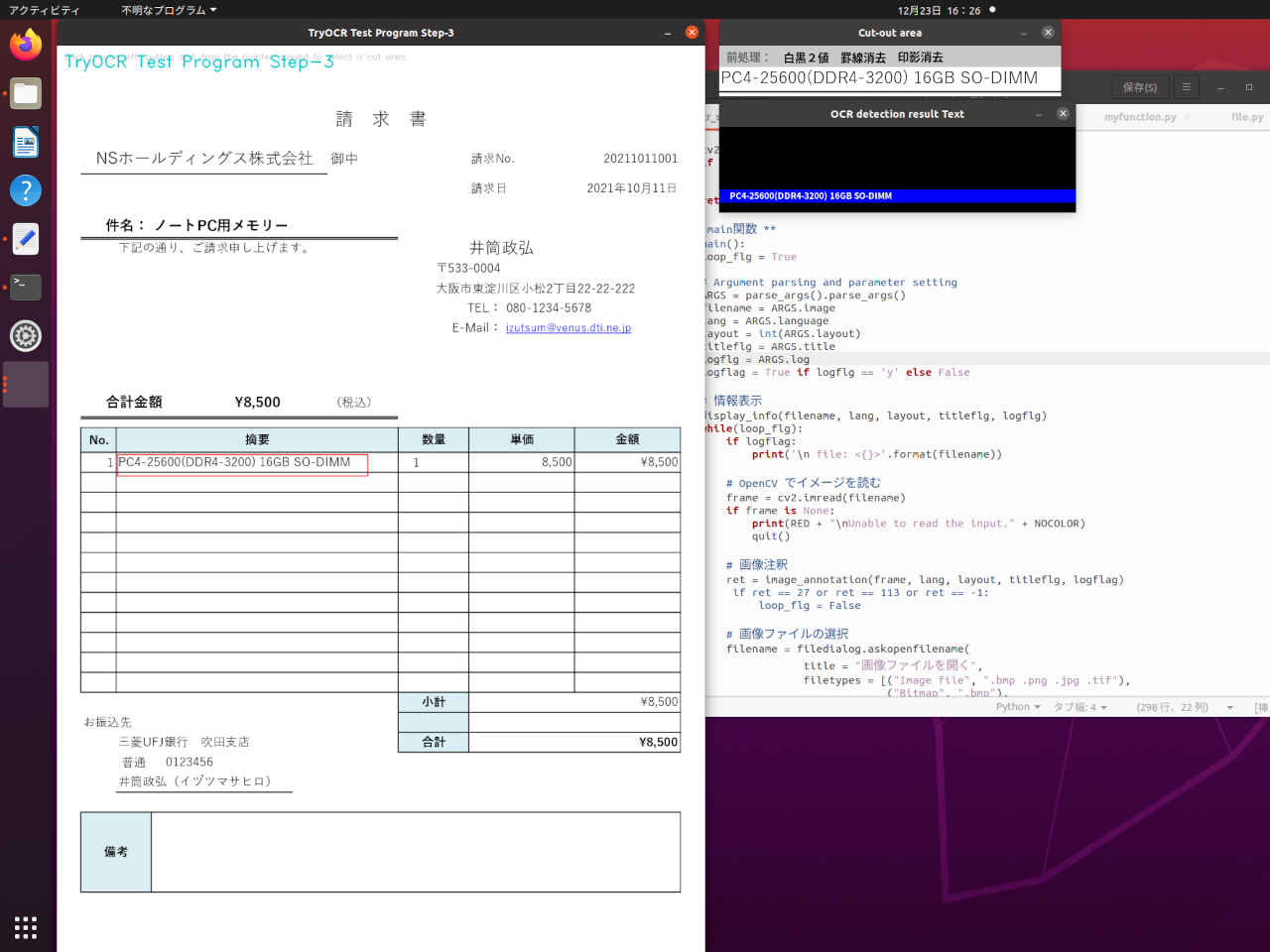Toggle 印影消去 preprocessing option

[920, 58]
